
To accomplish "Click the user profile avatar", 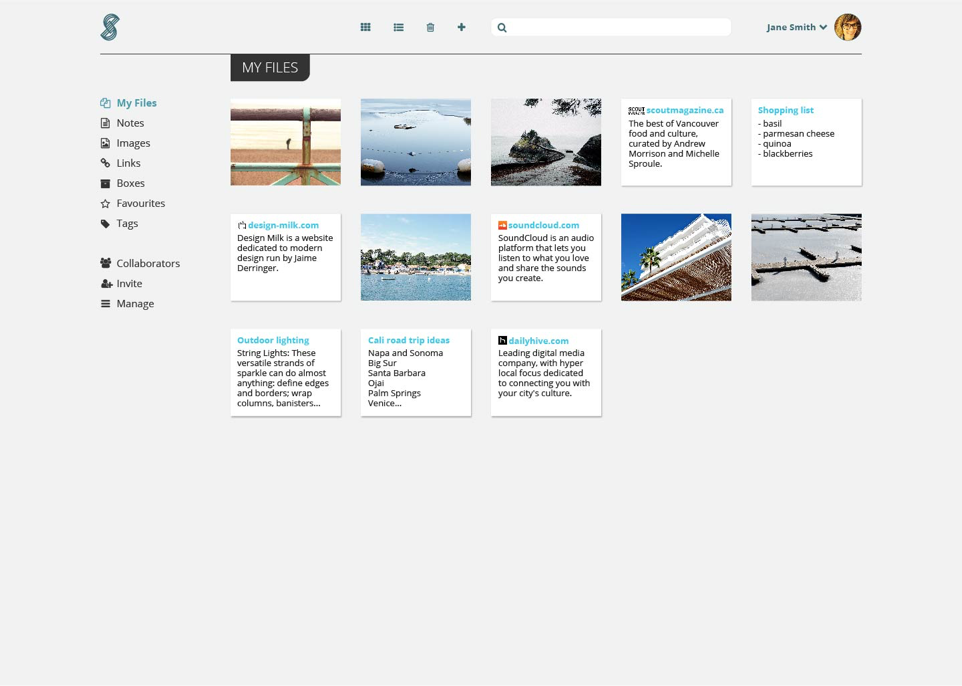I will coord(848,27).
